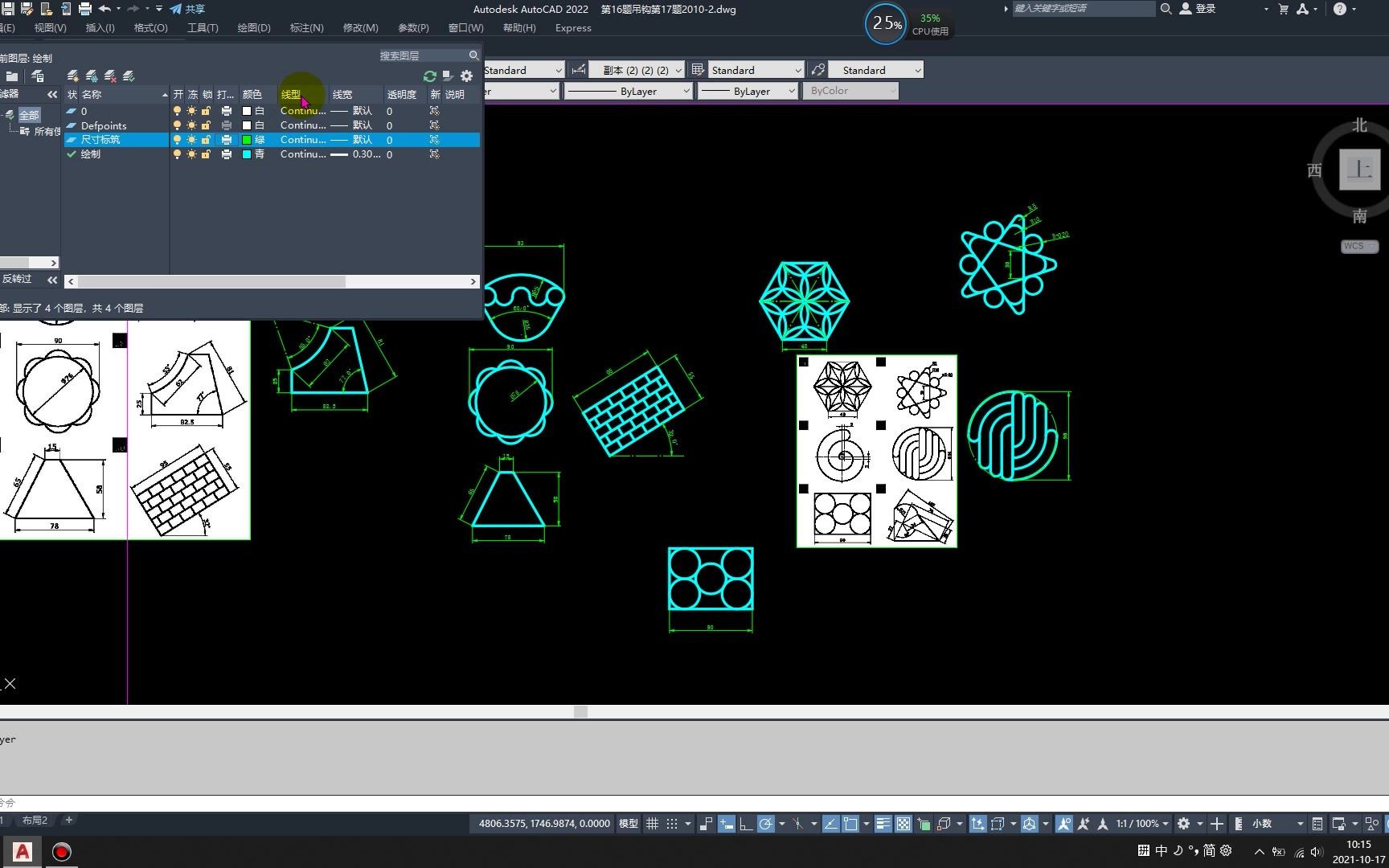Enable ortho mode in the status bar
This screenshot has height=868, width=1389.
746,823
